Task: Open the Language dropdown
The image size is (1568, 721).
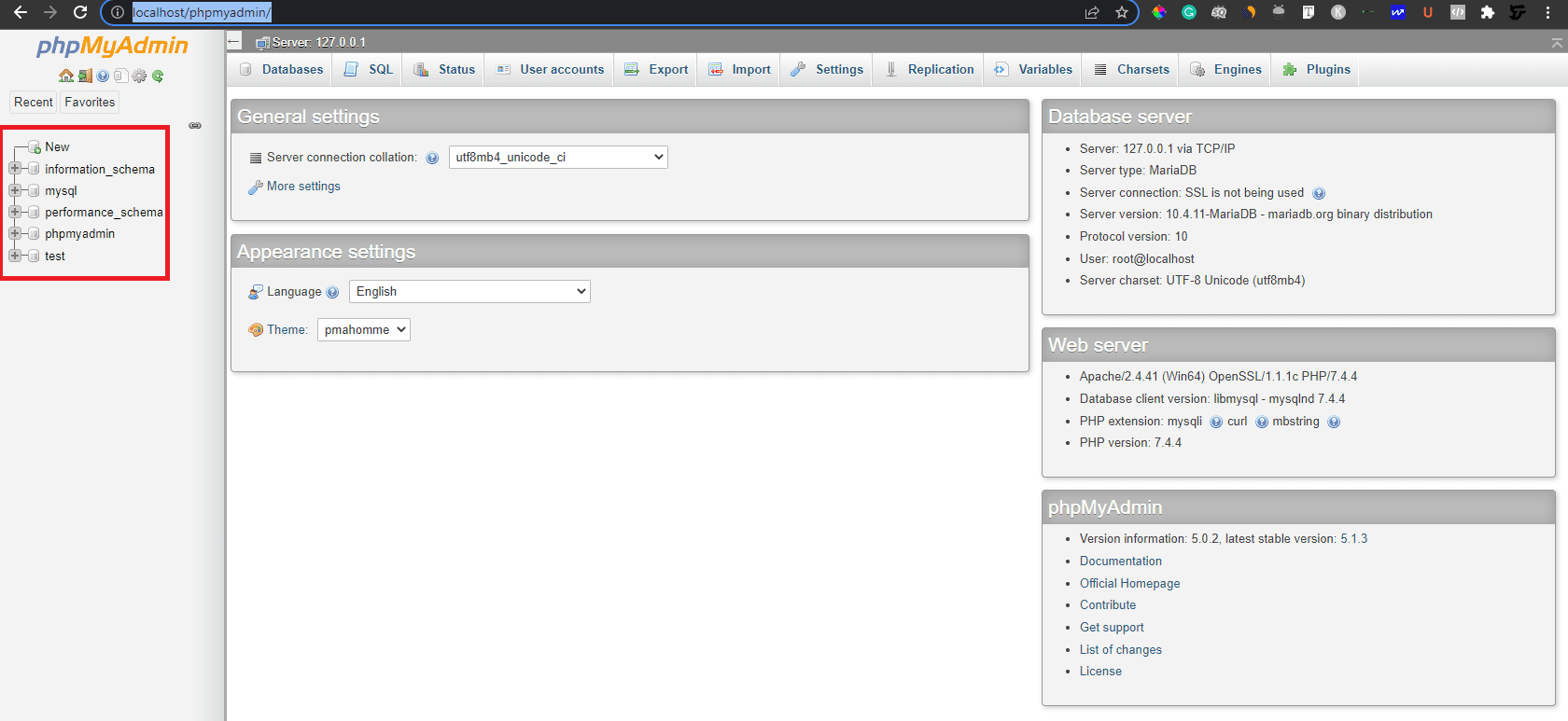Action: point(469,291)
